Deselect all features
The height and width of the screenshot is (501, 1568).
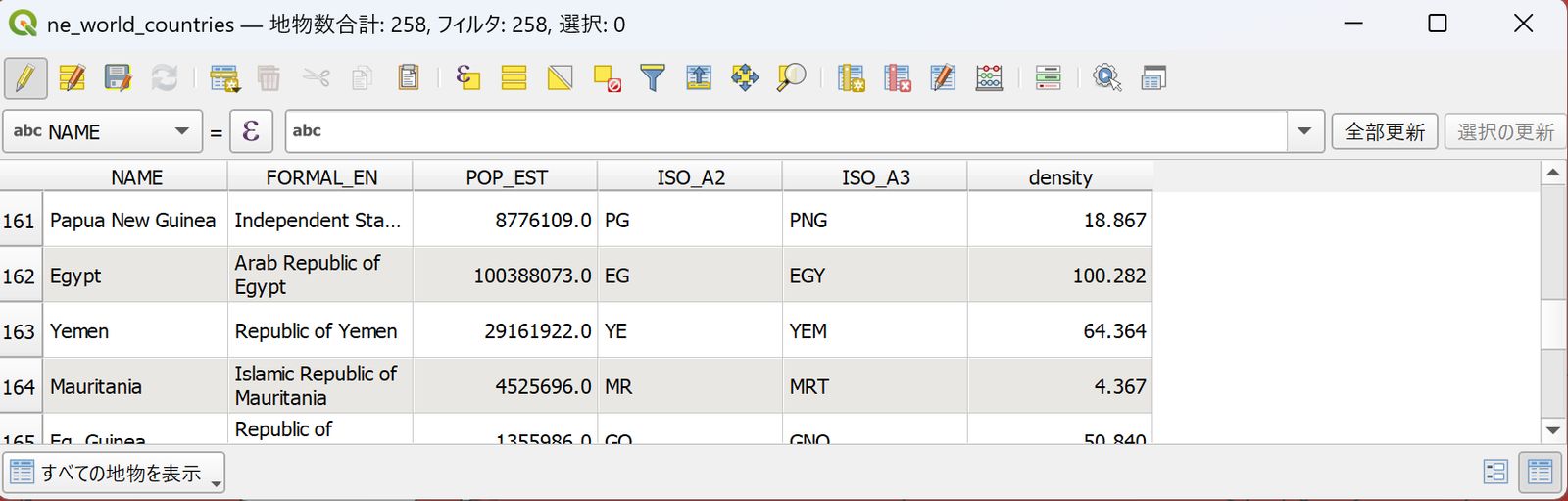pyautogui.click(x=607, y=77)
